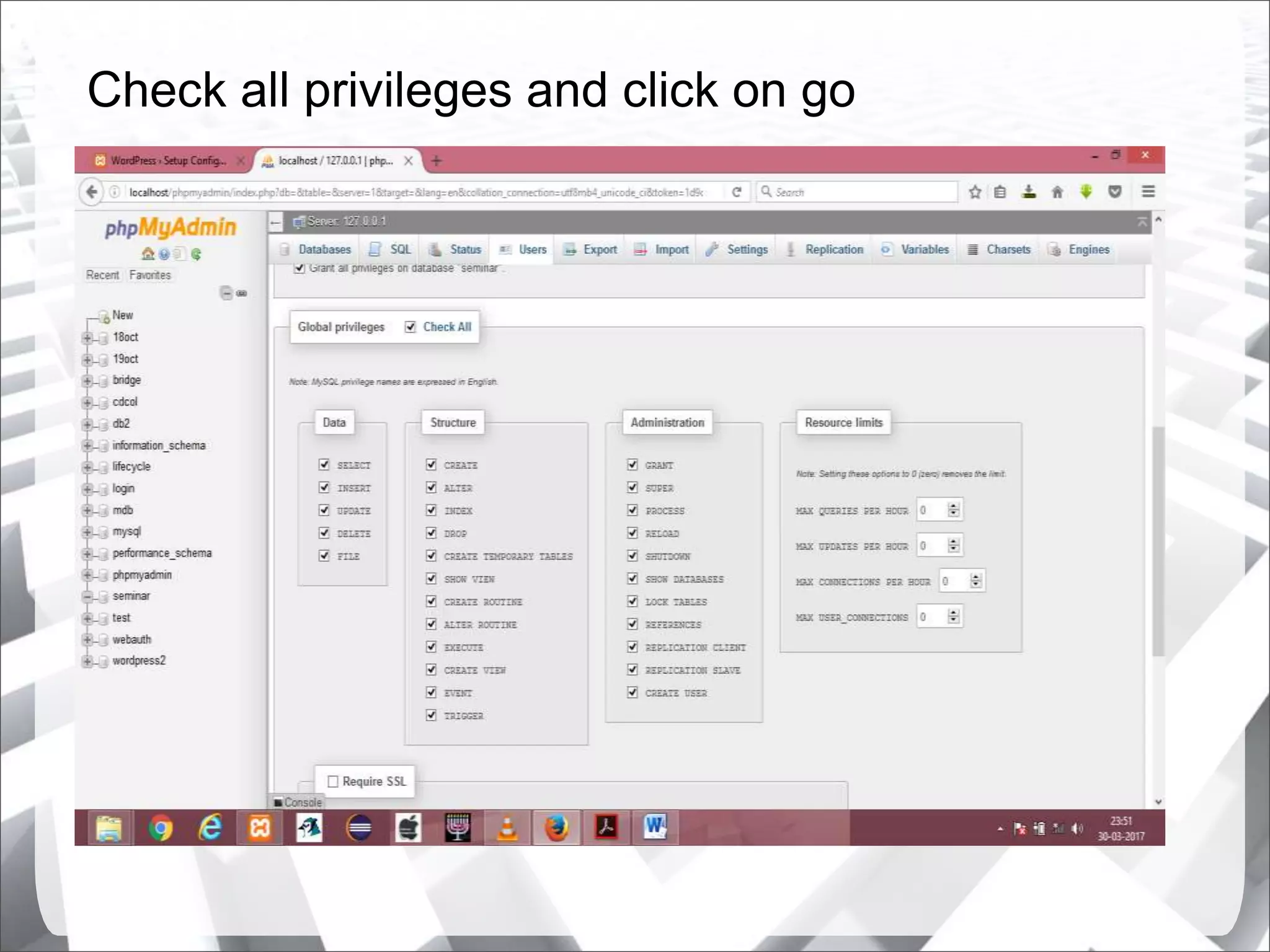The height and width of the screenshot is (952, 1270).
Task: Expand the bridge database tree node
Action: [87, 381]
